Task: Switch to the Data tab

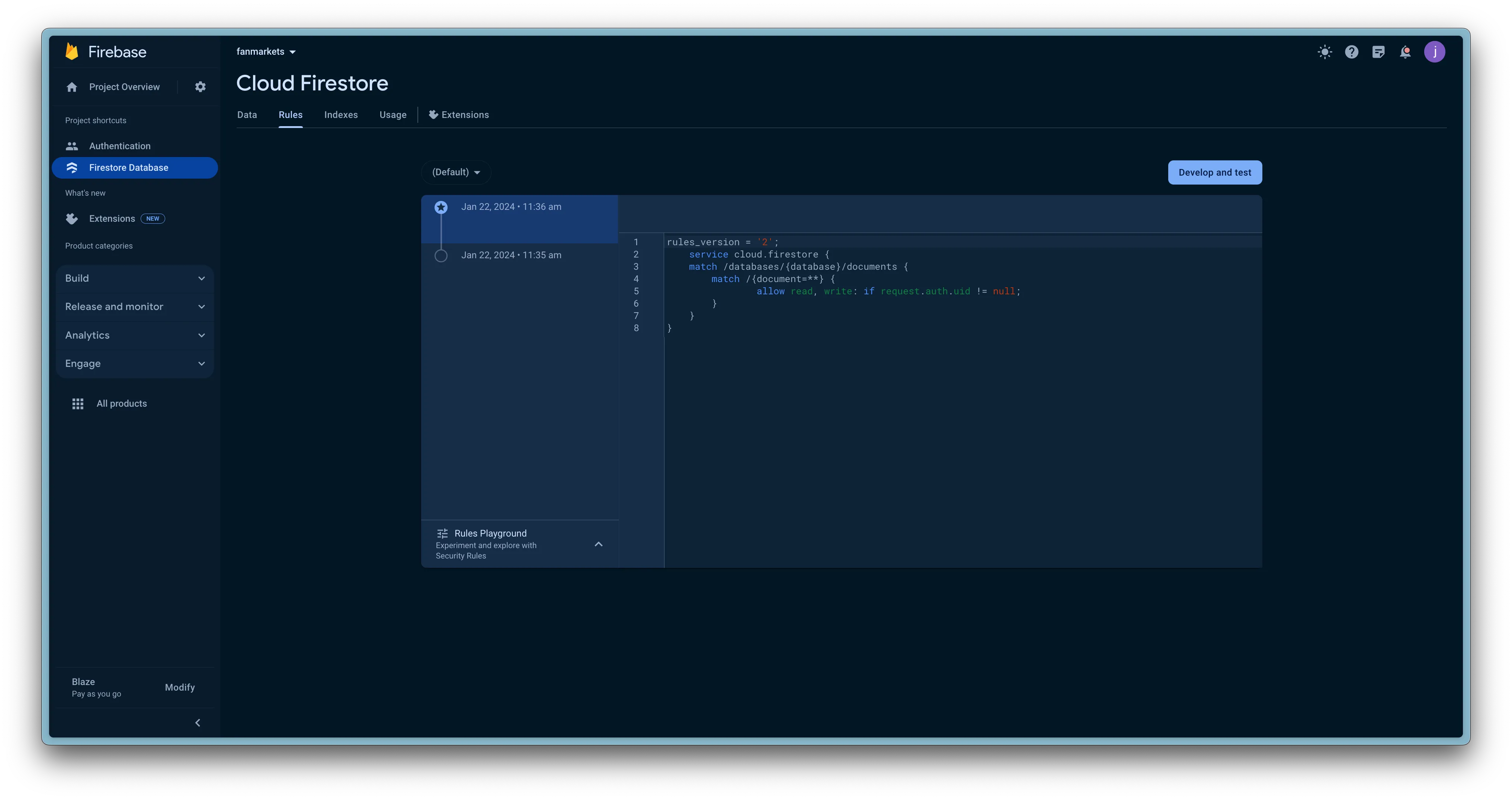Action: pyautogui.click(x=247, y=115)
